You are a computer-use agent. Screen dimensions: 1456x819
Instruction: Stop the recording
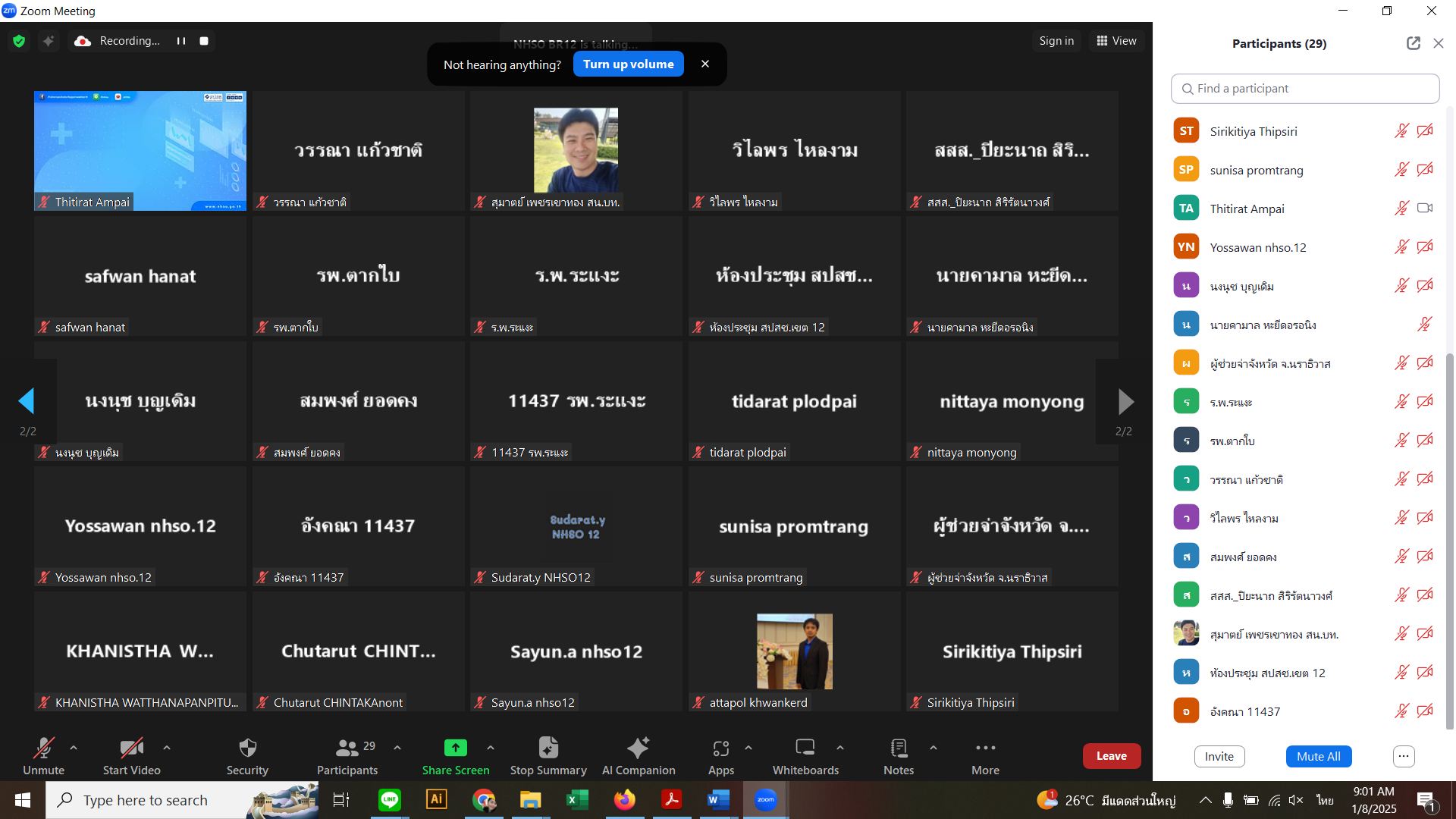[x=204, y=41]
